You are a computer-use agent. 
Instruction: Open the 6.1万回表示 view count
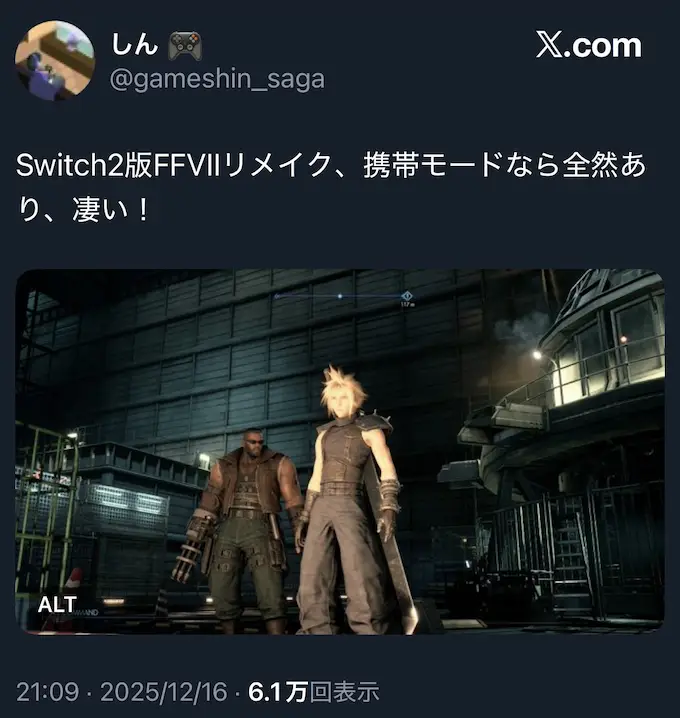coord(314,691)
